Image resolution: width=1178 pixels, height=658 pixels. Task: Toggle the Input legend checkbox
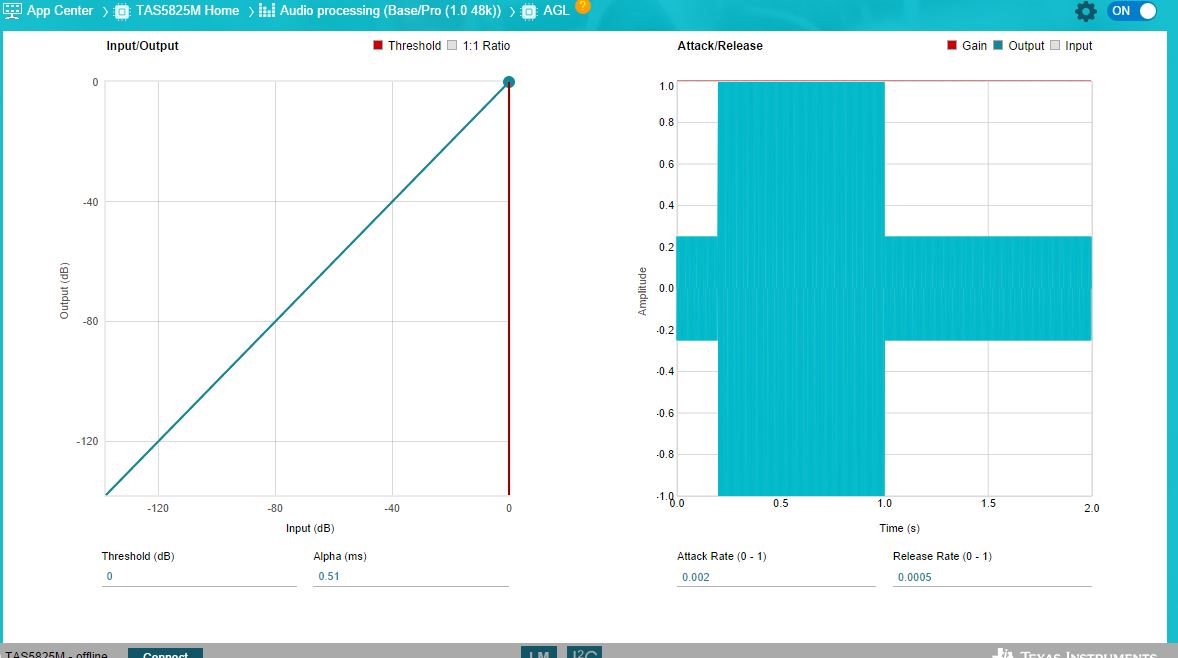tap(1055, 45)
